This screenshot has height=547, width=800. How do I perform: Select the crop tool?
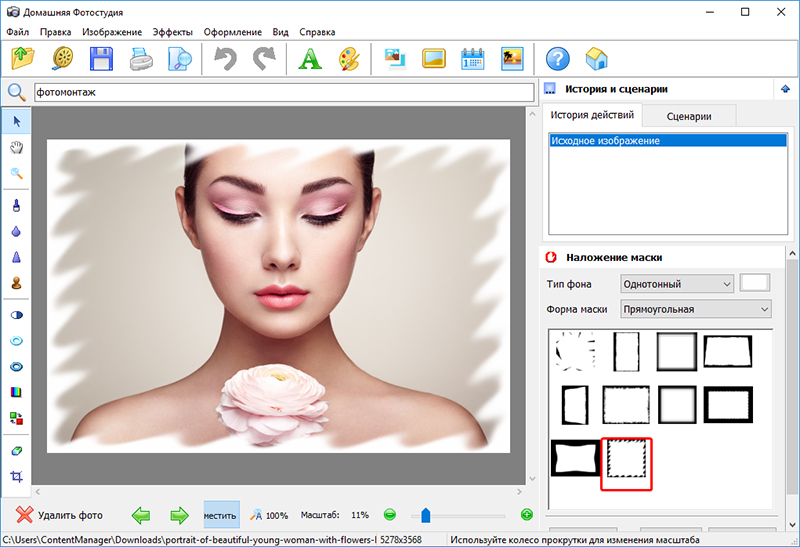click(16, 477)
